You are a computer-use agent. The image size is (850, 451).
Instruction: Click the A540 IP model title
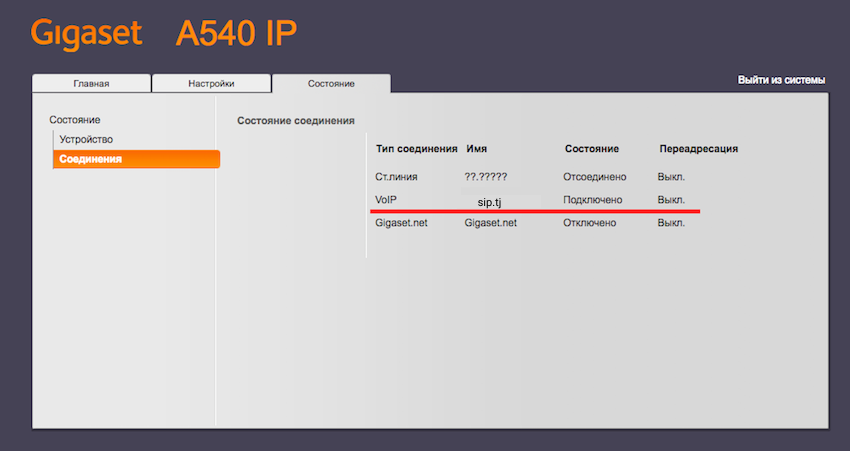coord(236,33)
